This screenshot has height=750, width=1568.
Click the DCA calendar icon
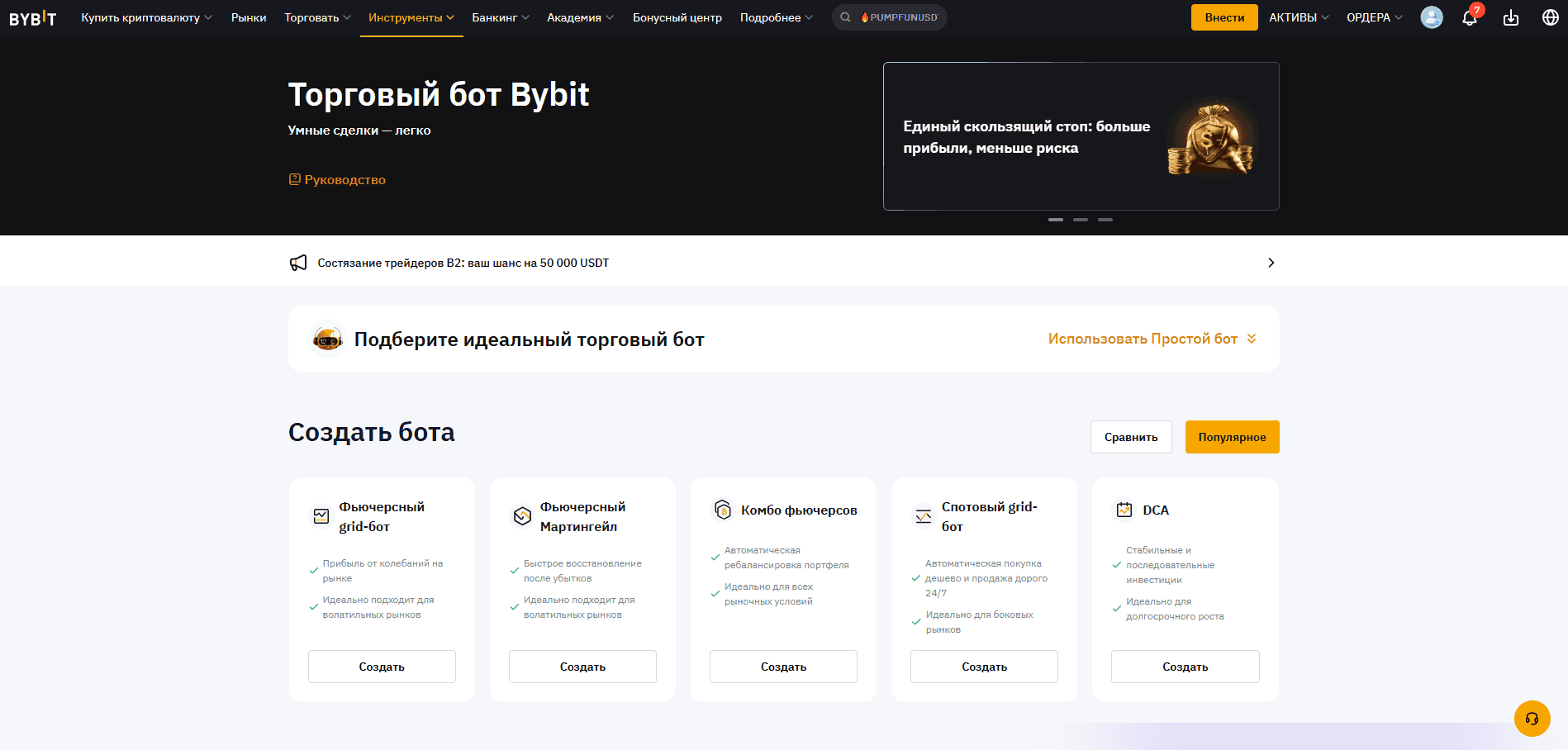click(x=1124, y=510)
